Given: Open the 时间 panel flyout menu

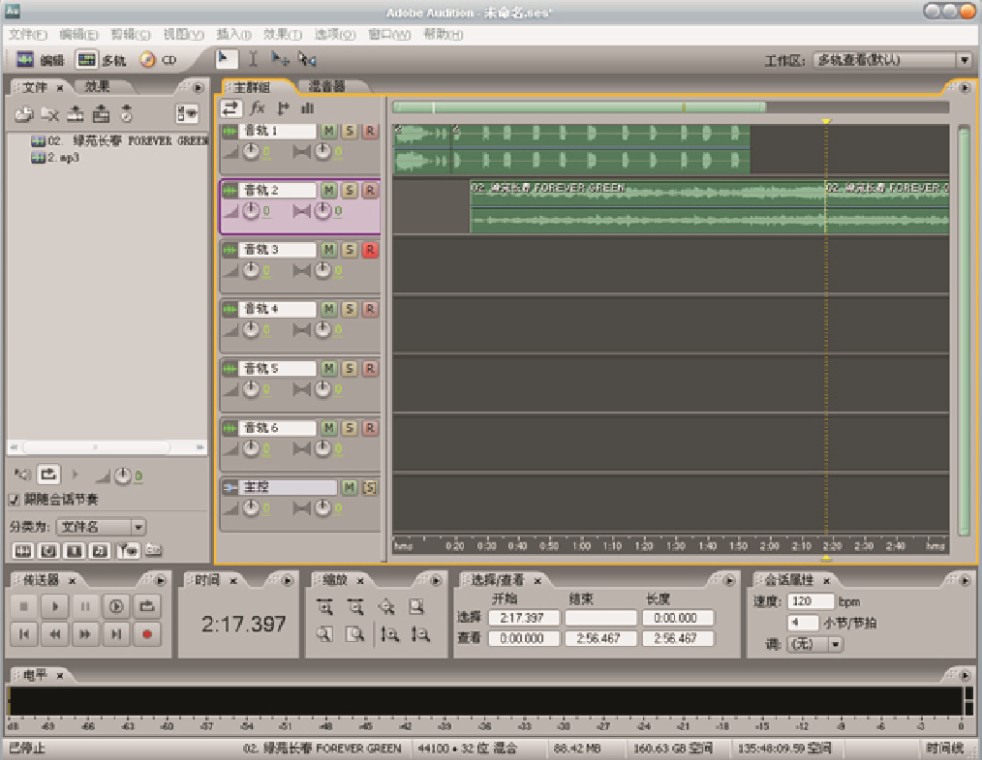Looking at the screenshot, I should [287, 580].
